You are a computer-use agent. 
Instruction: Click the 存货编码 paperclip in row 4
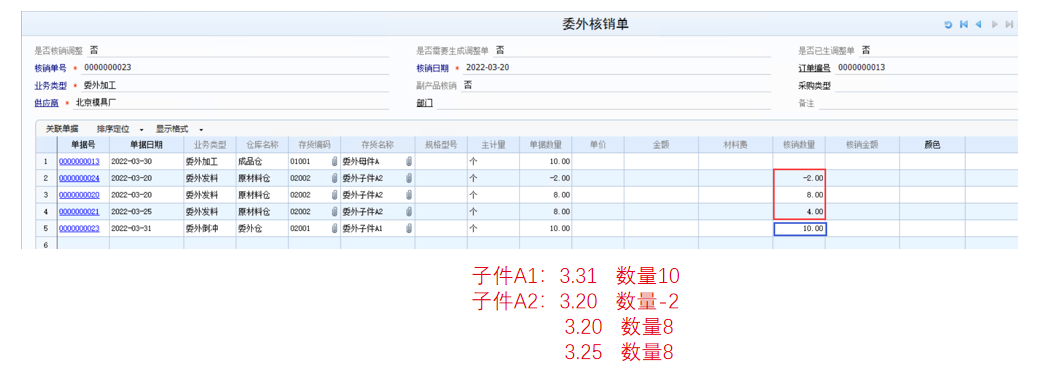pos(335,211)
